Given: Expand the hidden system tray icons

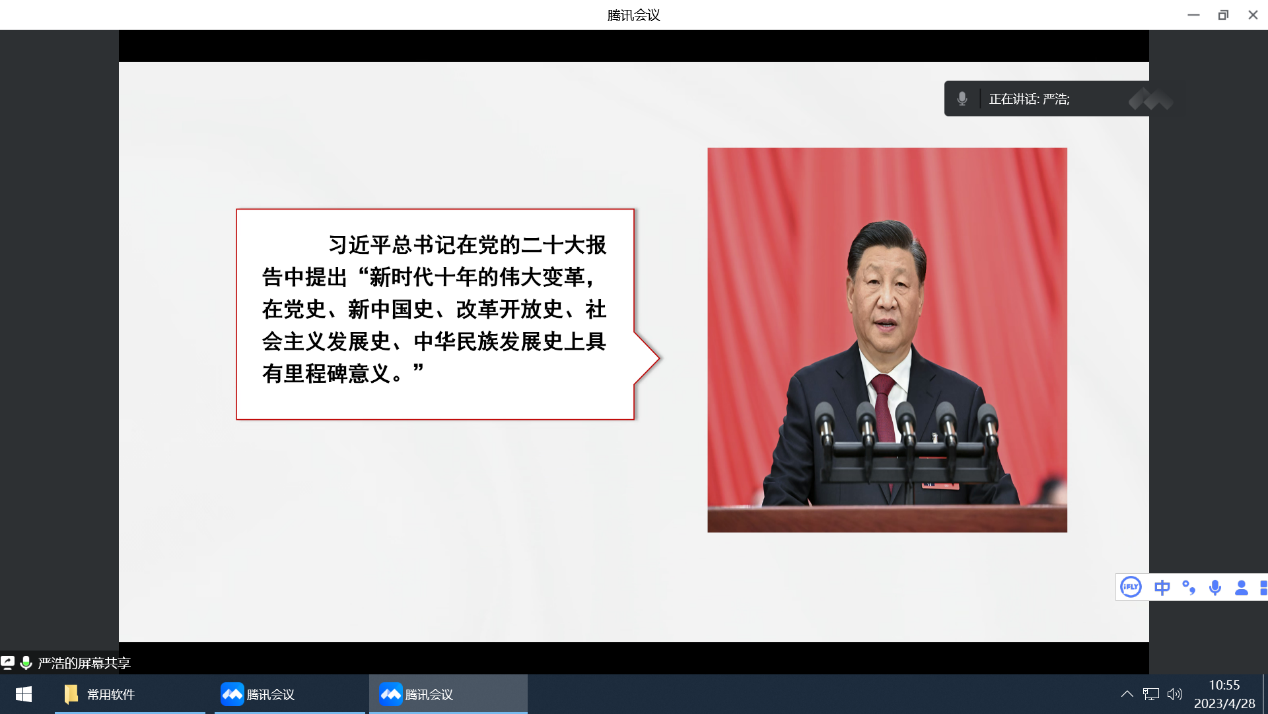Looking at the screenshot, I should pyautogui.click(x=1127, y=694).
